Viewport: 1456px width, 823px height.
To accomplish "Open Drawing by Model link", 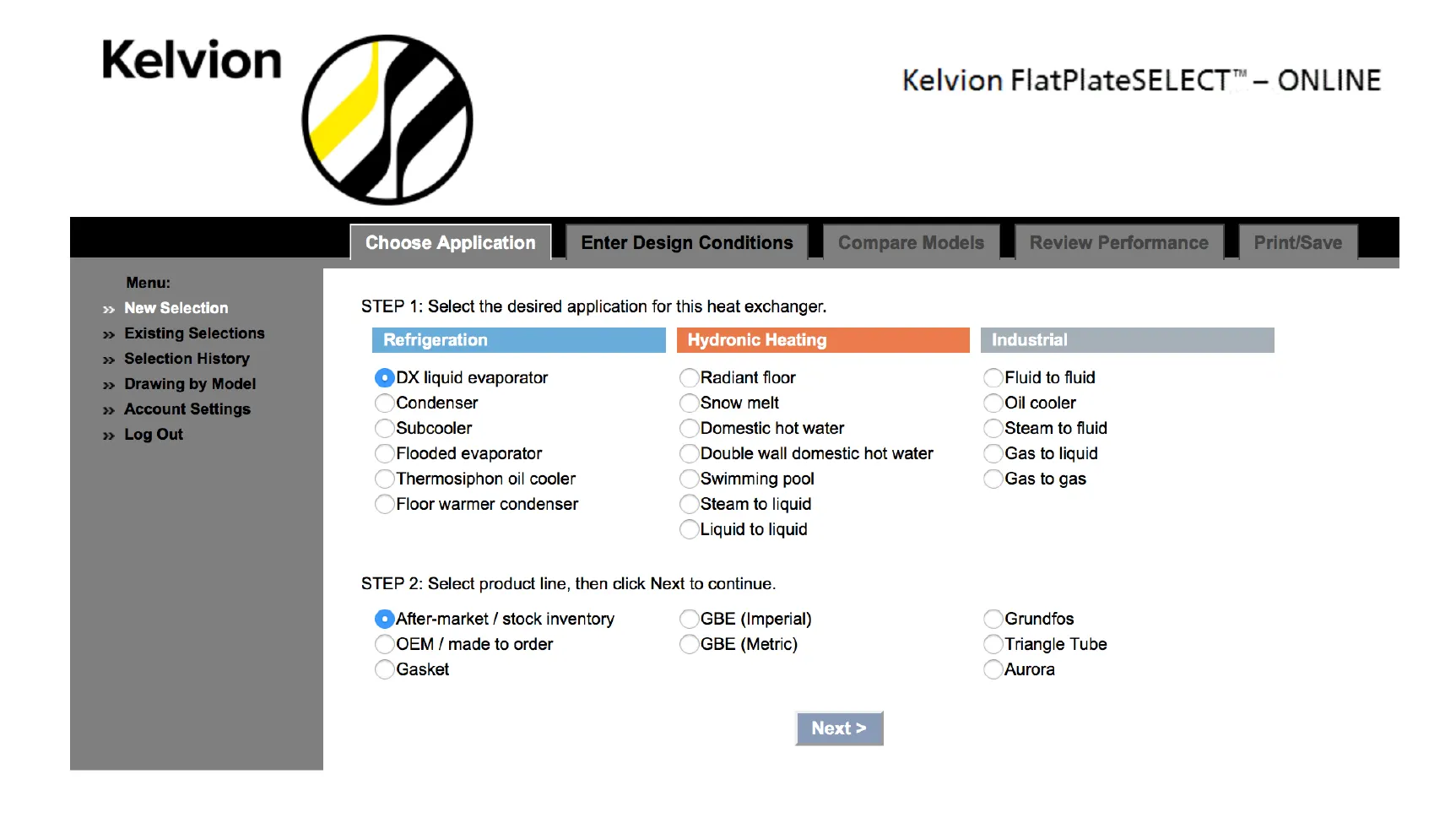I will coord(190,384).
